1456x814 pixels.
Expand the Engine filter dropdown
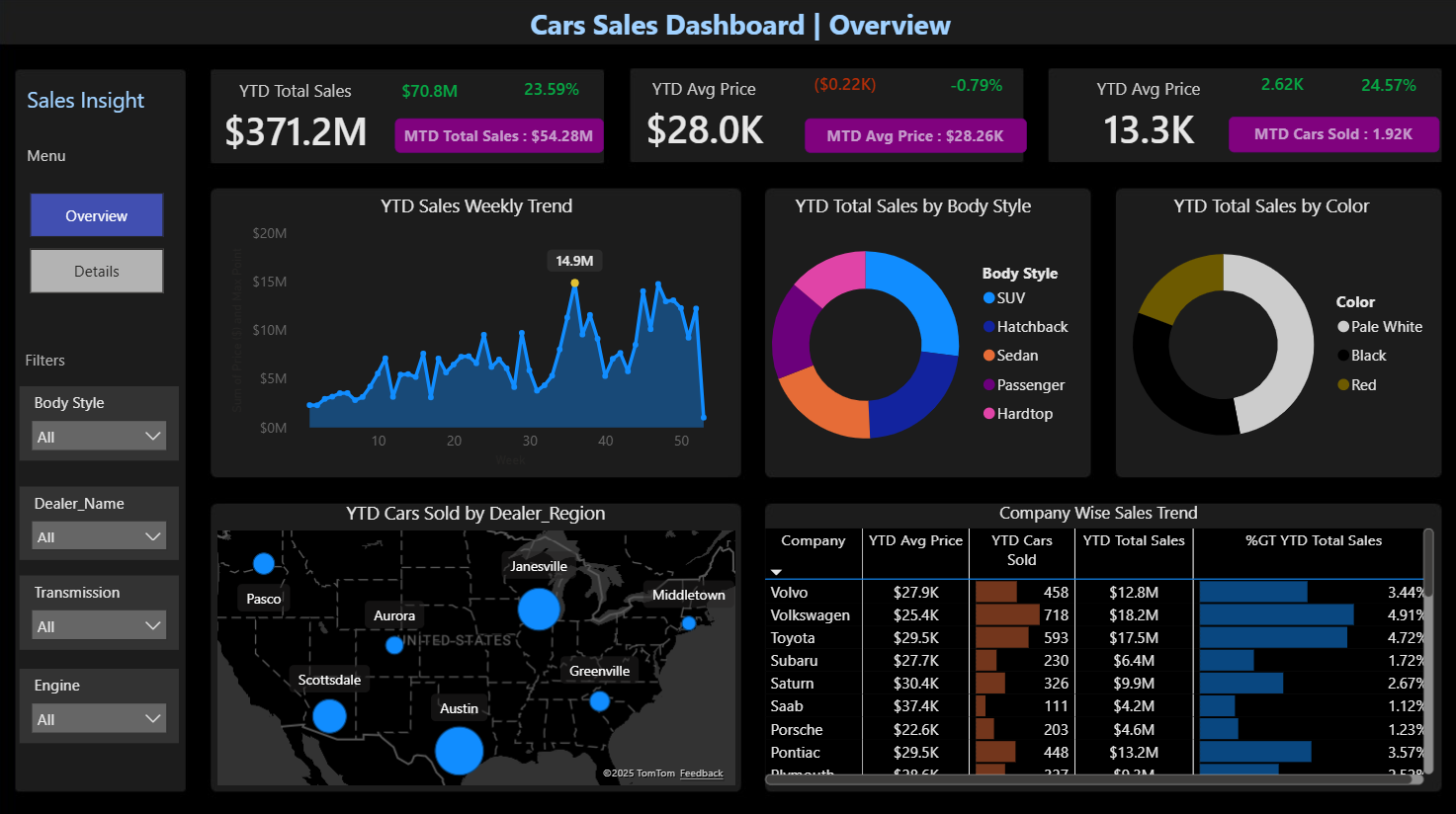99,719
